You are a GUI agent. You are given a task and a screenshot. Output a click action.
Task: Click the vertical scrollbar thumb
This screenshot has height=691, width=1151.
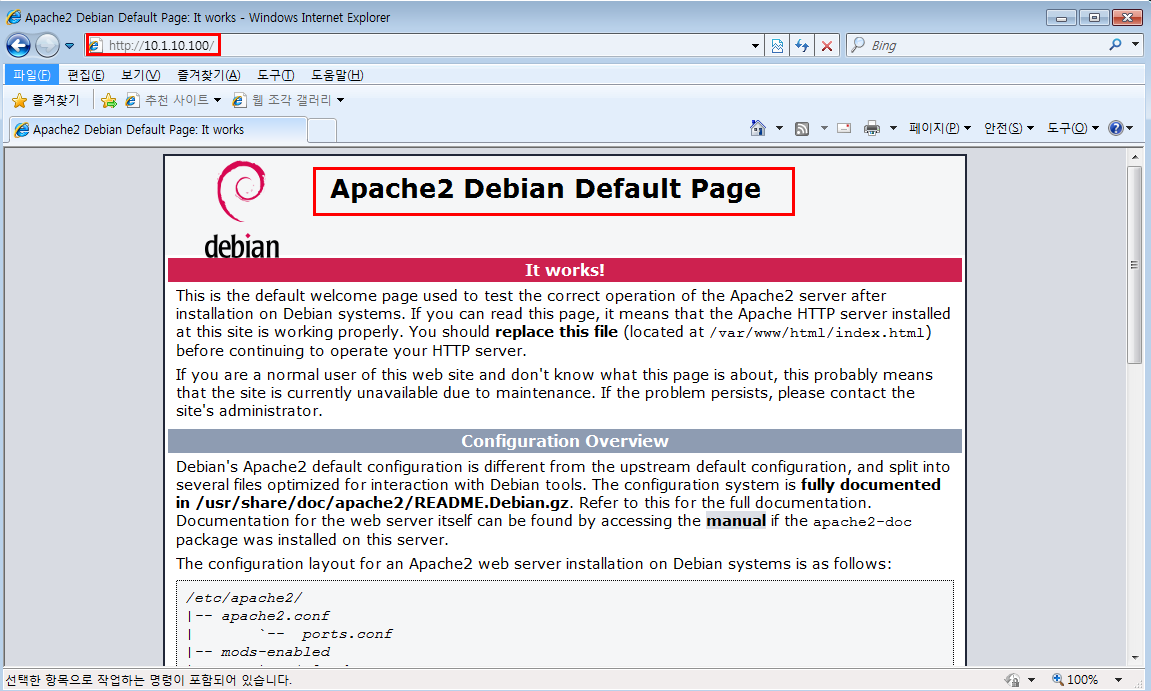pyautogui.click(x=1135, y=264)
